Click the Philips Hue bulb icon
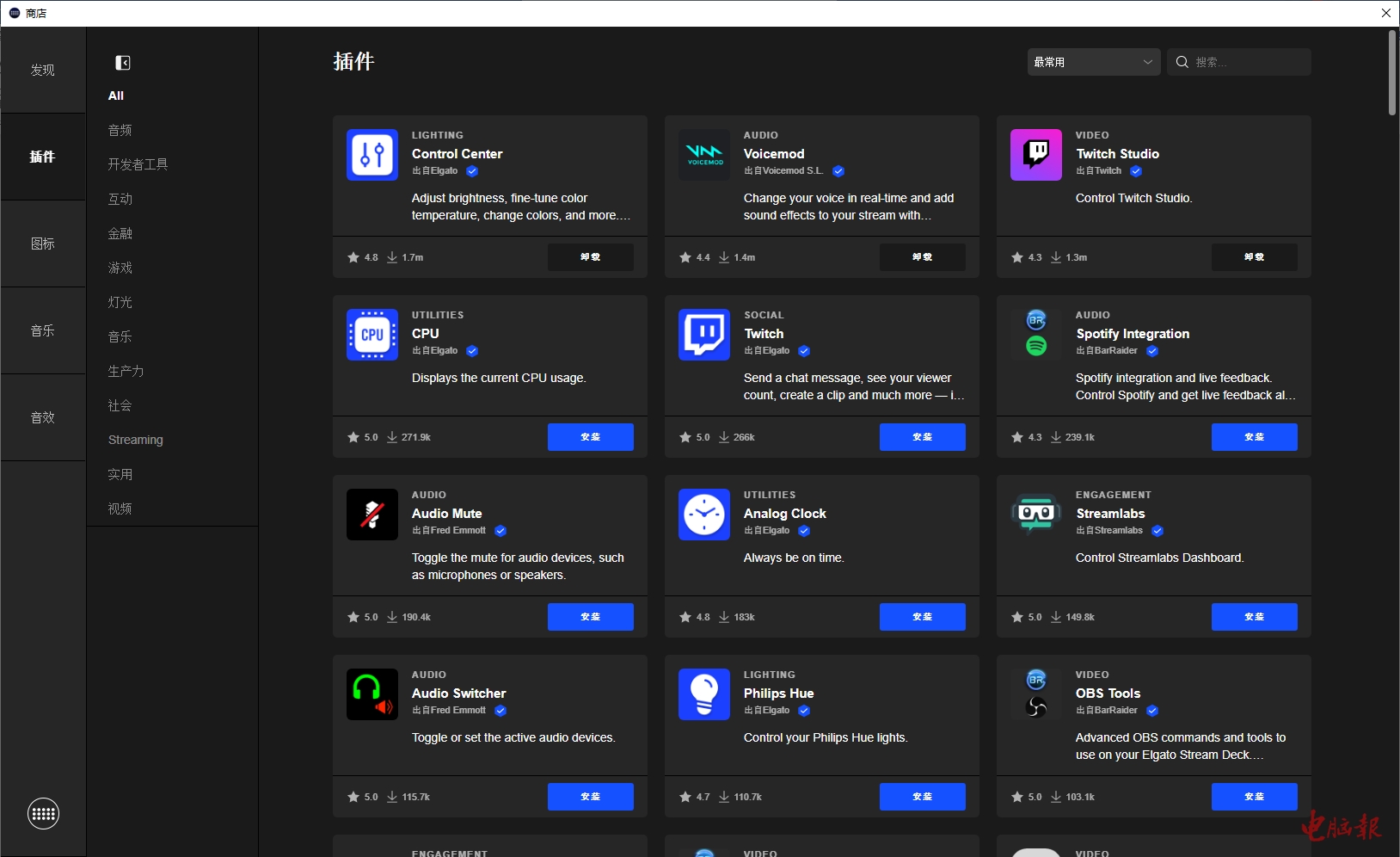1400x857 pixels. click(703, 694)
